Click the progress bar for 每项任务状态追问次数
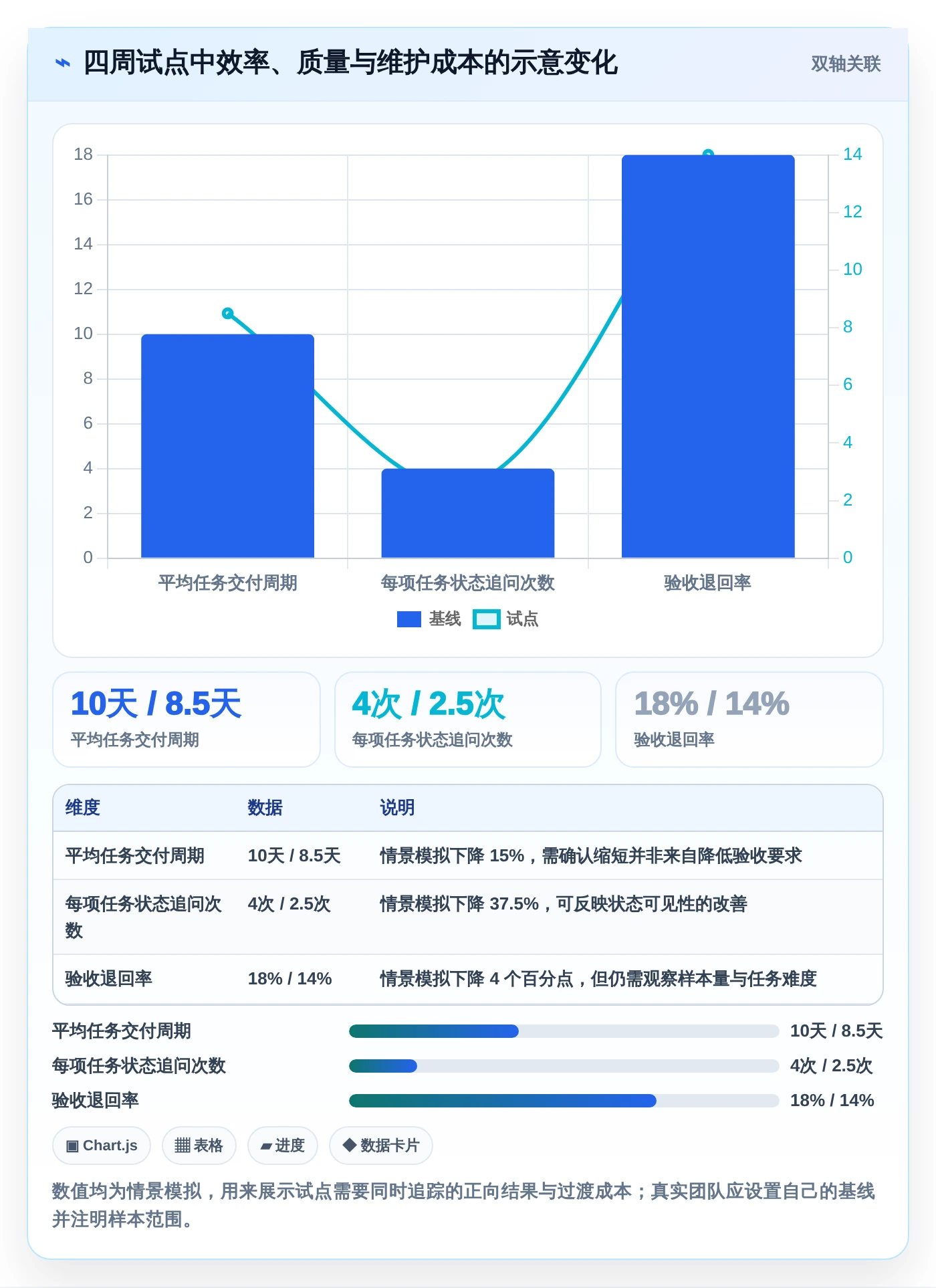Viewport: 936px width, 1288px height. pos(564,1066)
